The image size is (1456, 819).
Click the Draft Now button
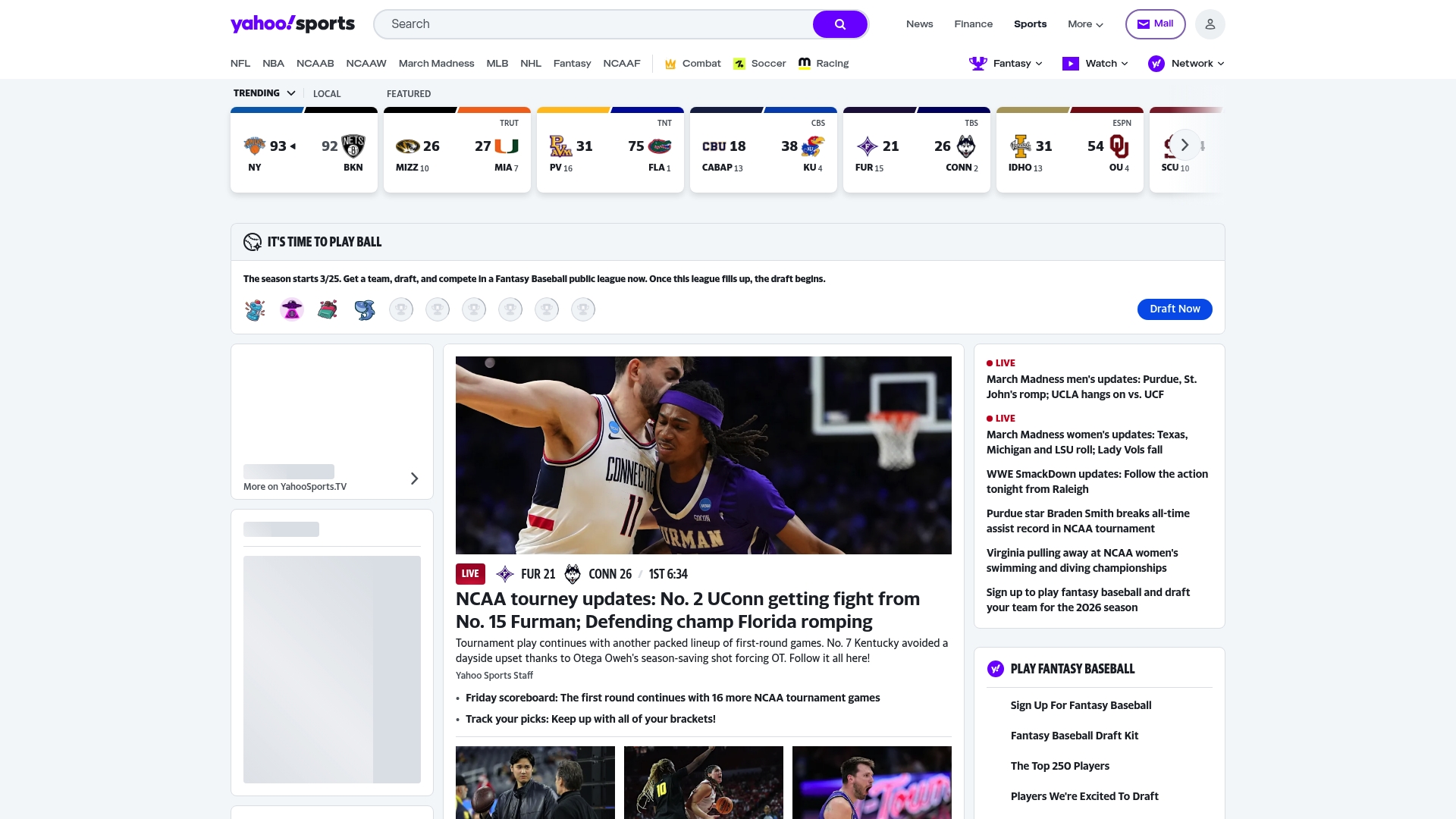(x=1174, y=309)
